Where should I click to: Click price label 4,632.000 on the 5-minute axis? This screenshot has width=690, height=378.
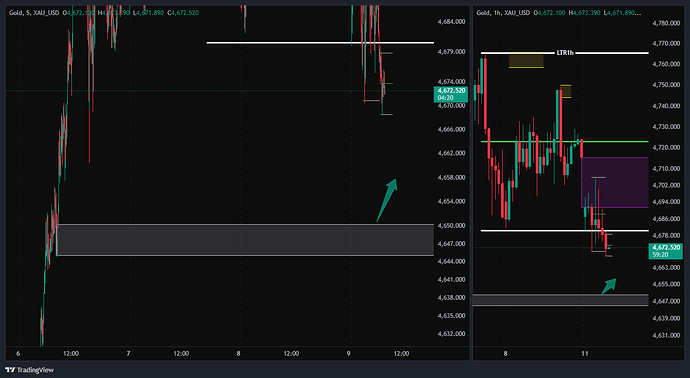pyautogui.click(x=451, y=334)
